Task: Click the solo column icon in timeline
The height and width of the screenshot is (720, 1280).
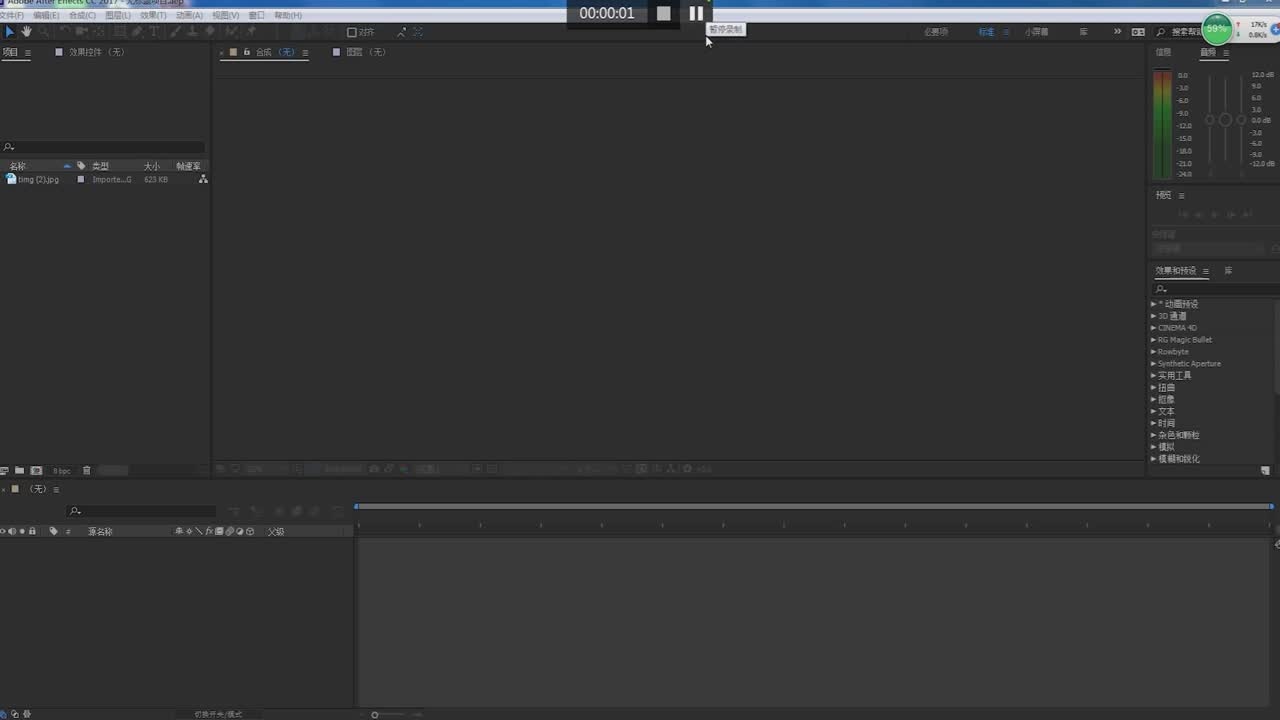Action: coord(22,531)
